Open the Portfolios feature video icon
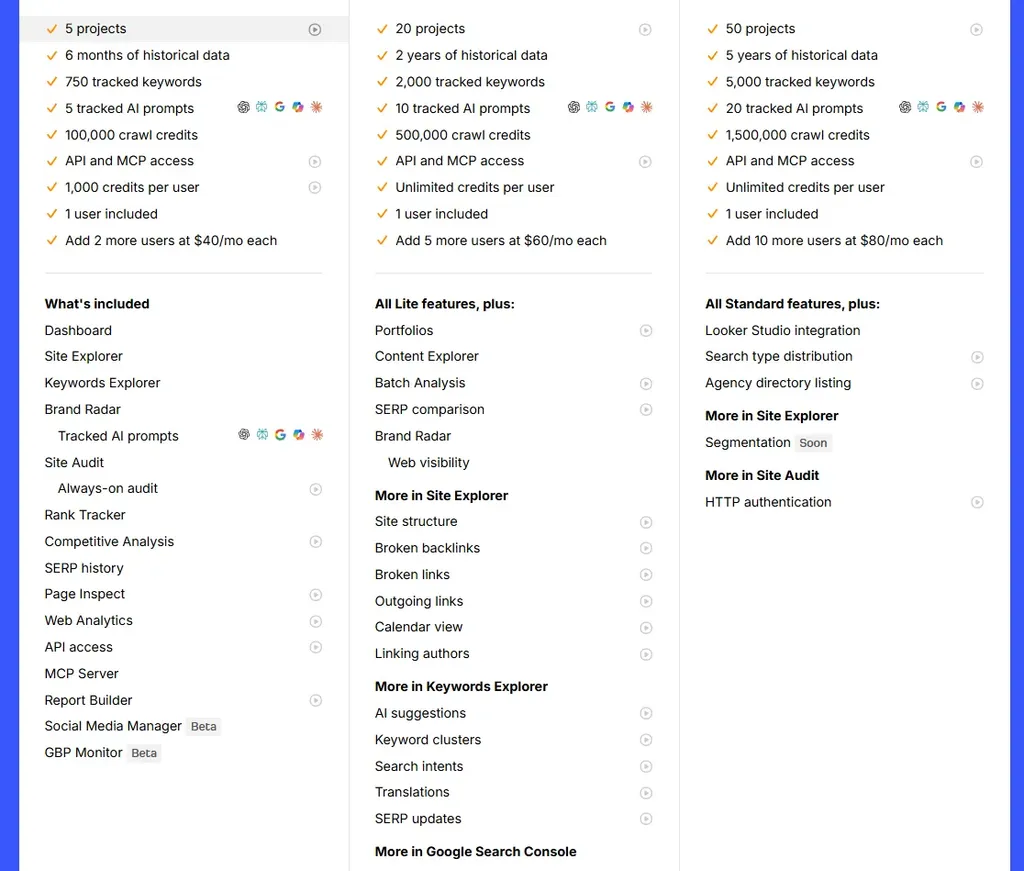The height and width of the screenshot is (871, 1024). coord(646,330)
